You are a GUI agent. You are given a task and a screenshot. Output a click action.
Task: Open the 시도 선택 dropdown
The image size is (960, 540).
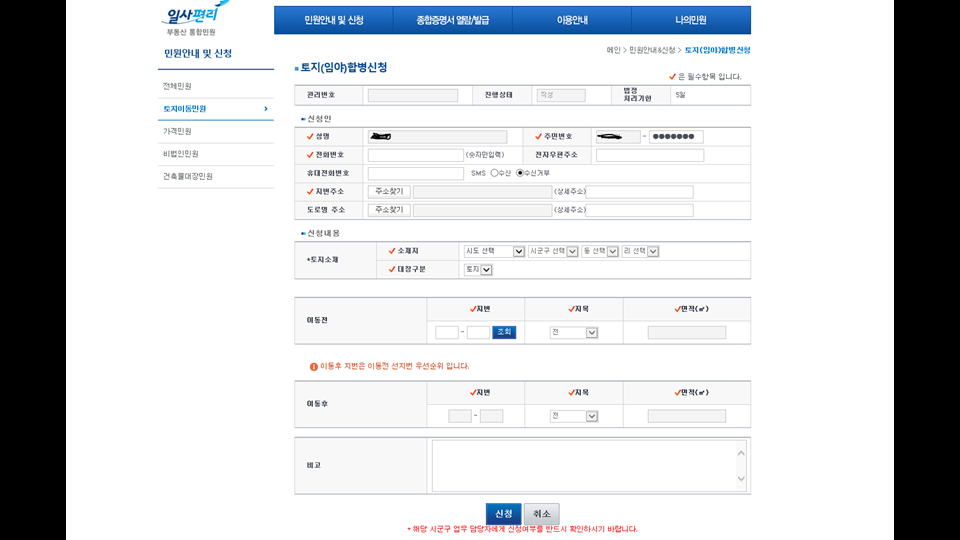(x=494, y=251)
